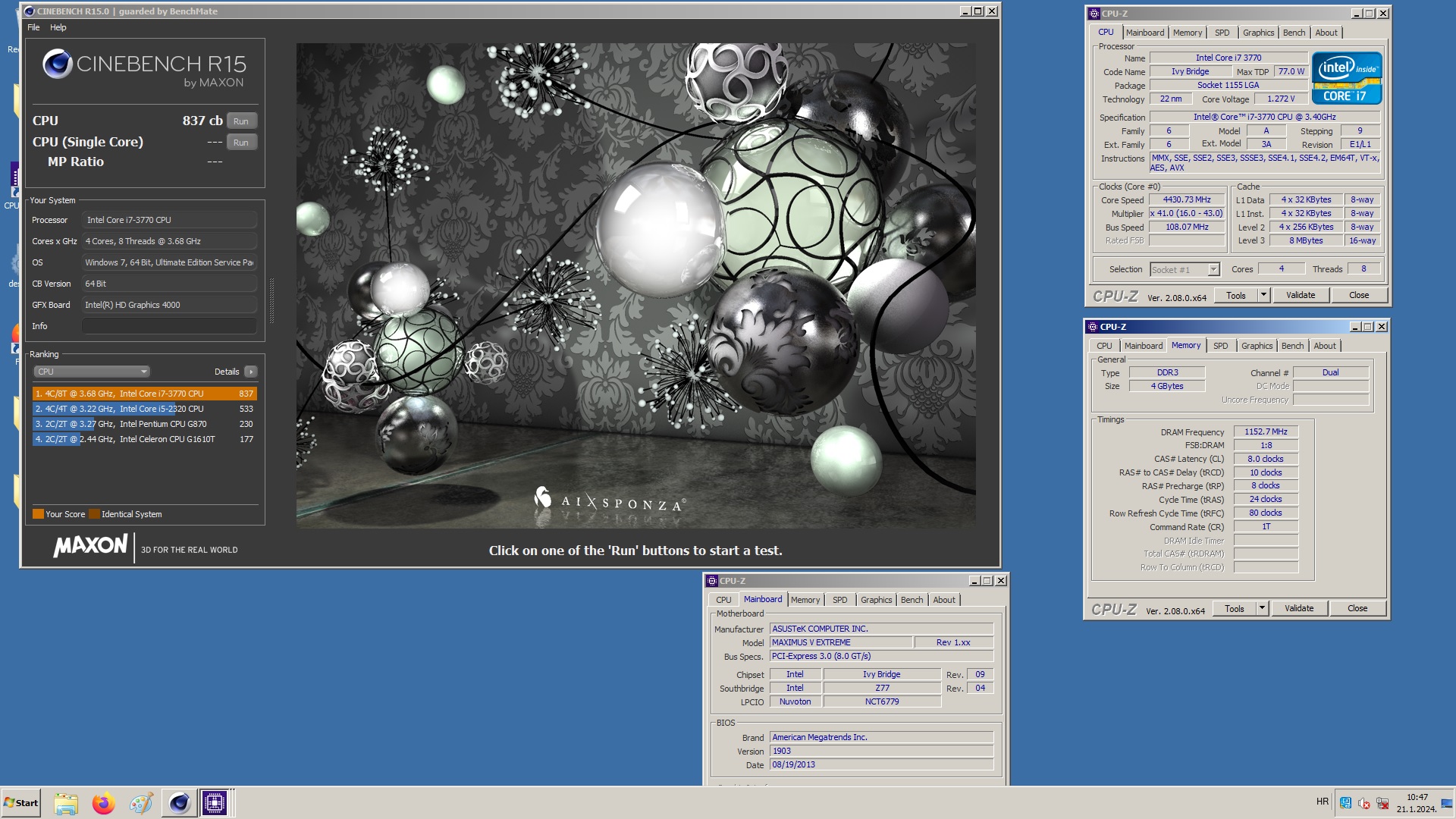
Task: Click the Intel Core i7 logo badge
Action: [x=1347, y=78]
